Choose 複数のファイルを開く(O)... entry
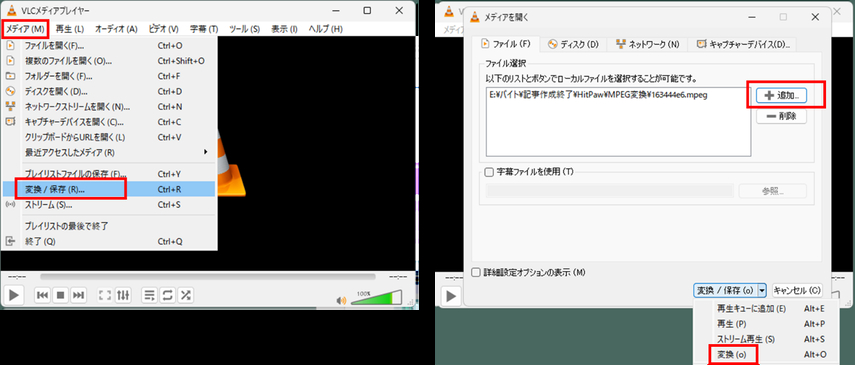Screen dimensions: 855x365 click(109, 61)
